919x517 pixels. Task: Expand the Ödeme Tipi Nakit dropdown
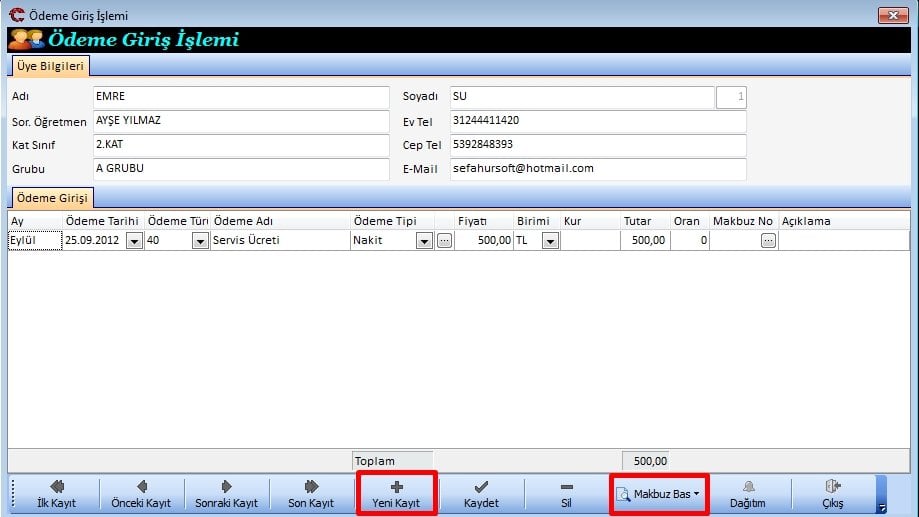424,241
